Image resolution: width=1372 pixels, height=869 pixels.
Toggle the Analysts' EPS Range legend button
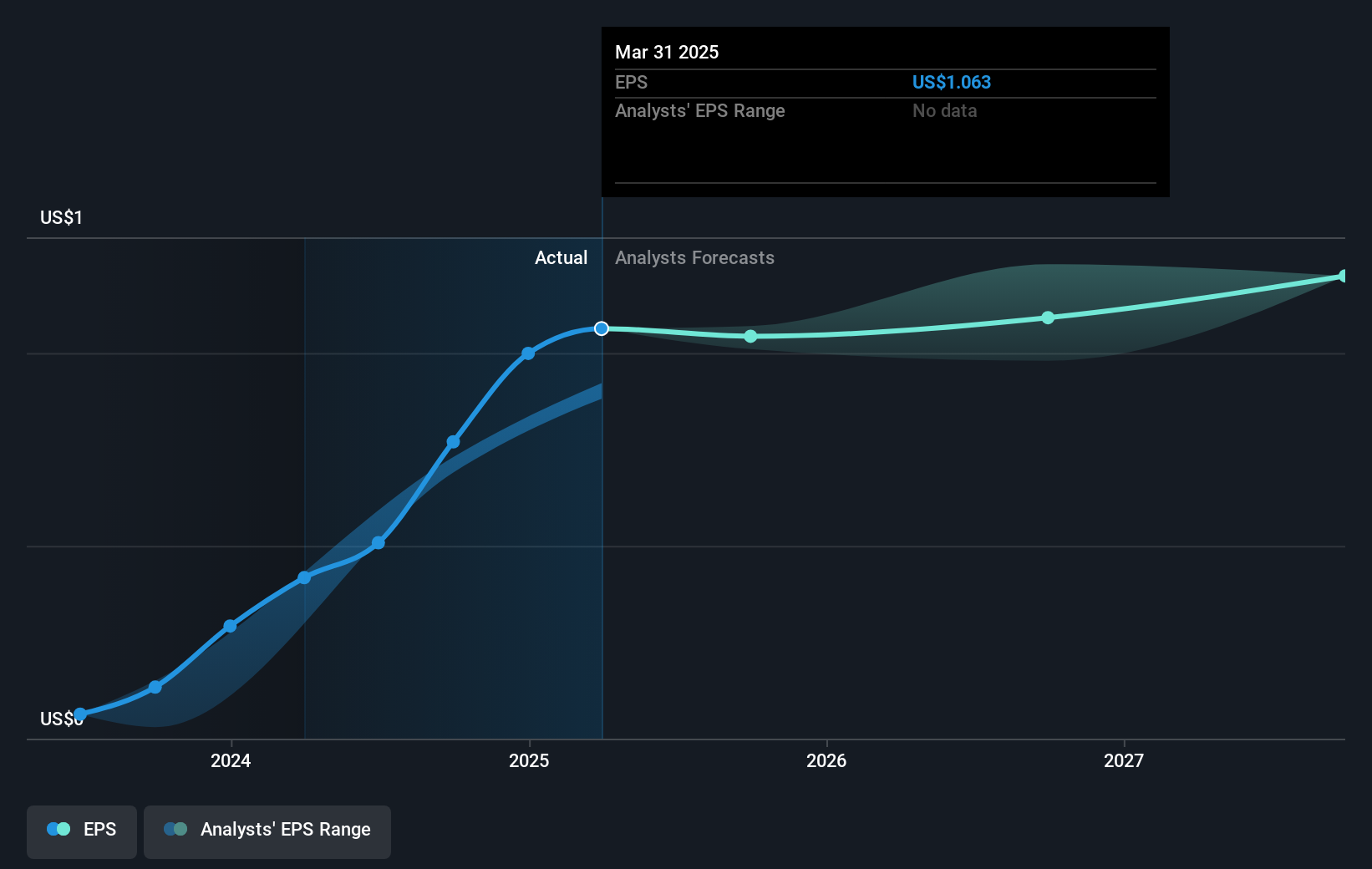(x=267, y=831)
